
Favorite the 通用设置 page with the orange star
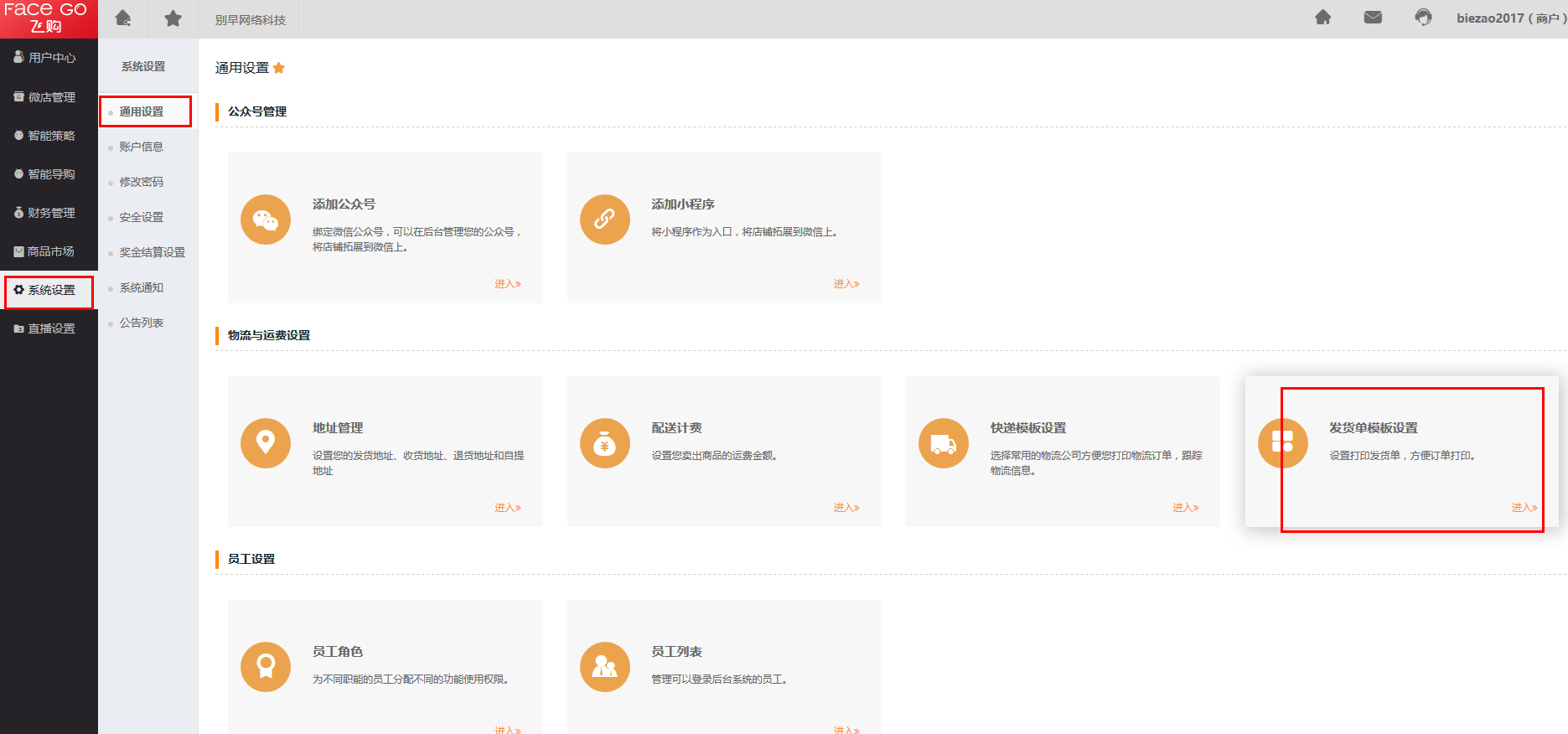click(279, 68)
